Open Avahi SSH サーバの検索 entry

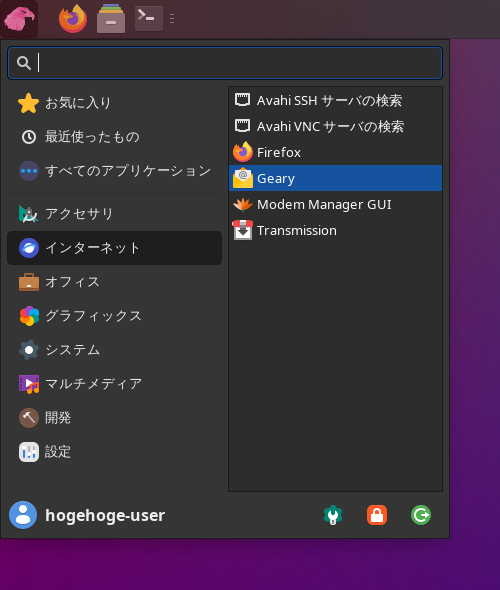(336, 100)
